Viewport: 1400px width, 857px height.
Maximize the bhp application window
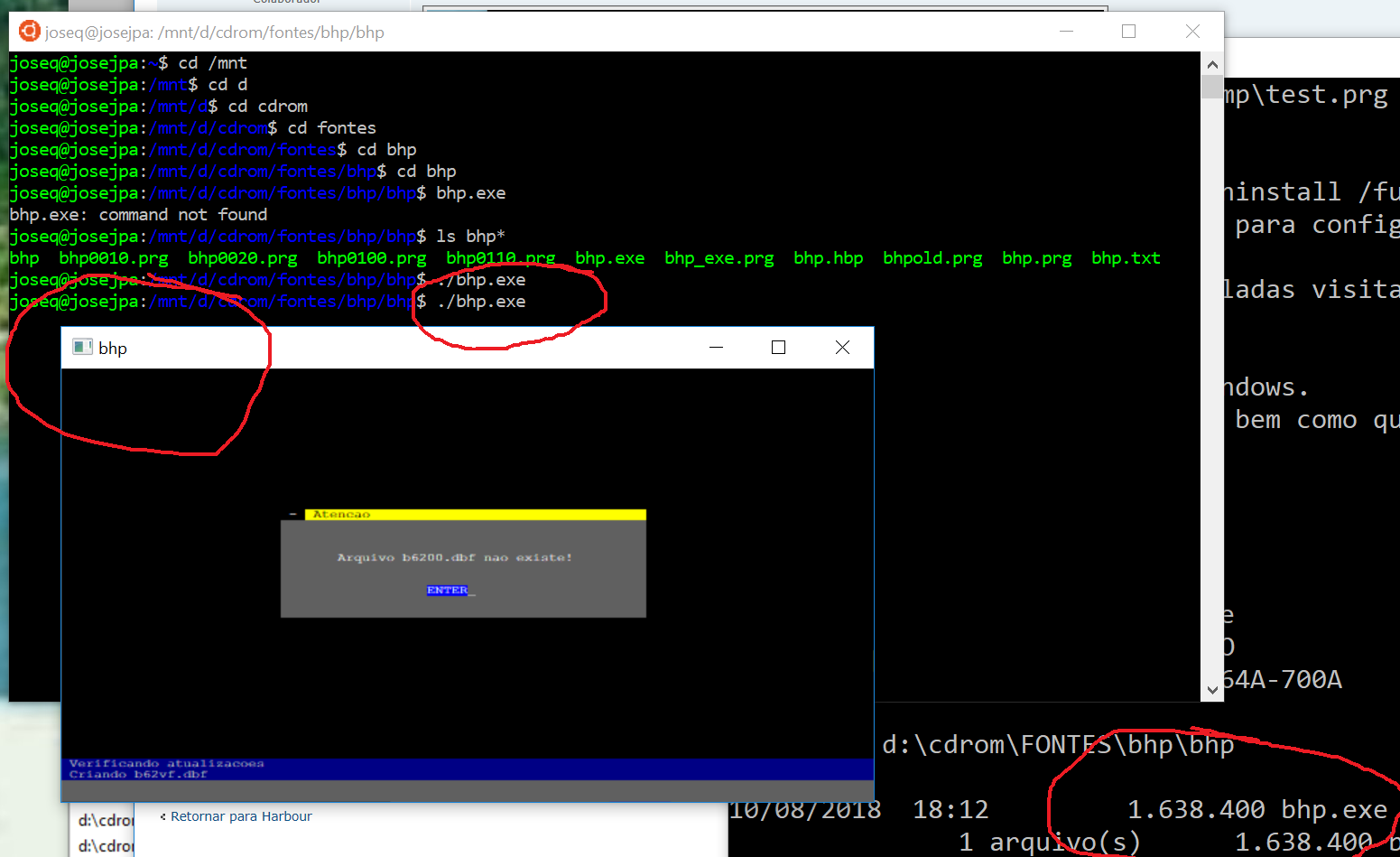[x=778, y=348]
